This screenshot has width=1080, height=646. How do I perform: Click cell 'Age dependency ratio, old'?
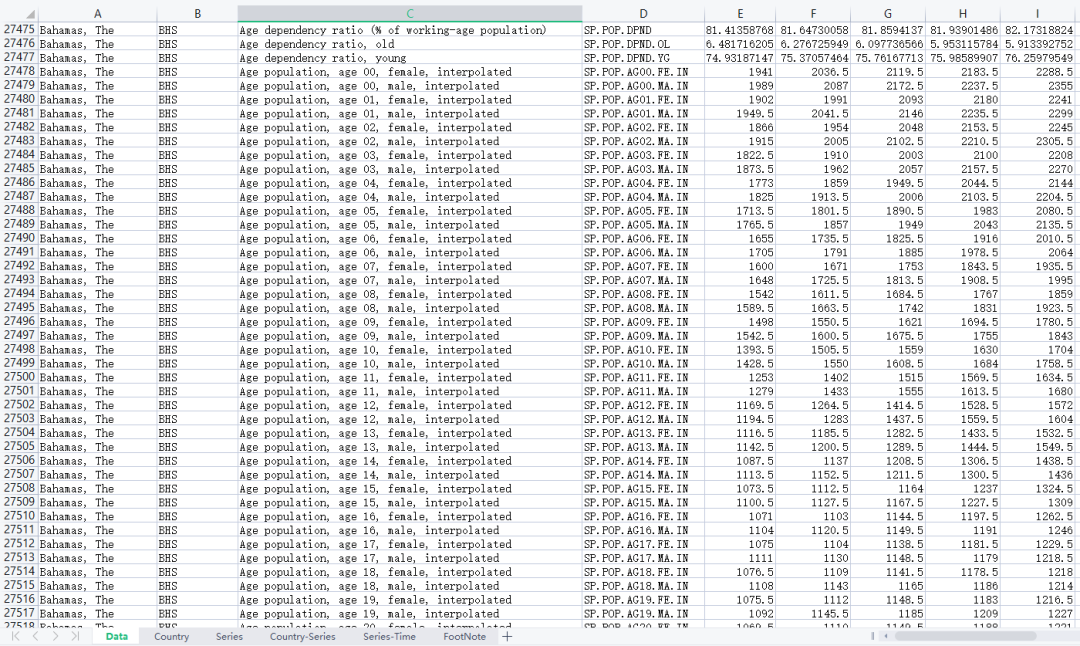[410, 44]
